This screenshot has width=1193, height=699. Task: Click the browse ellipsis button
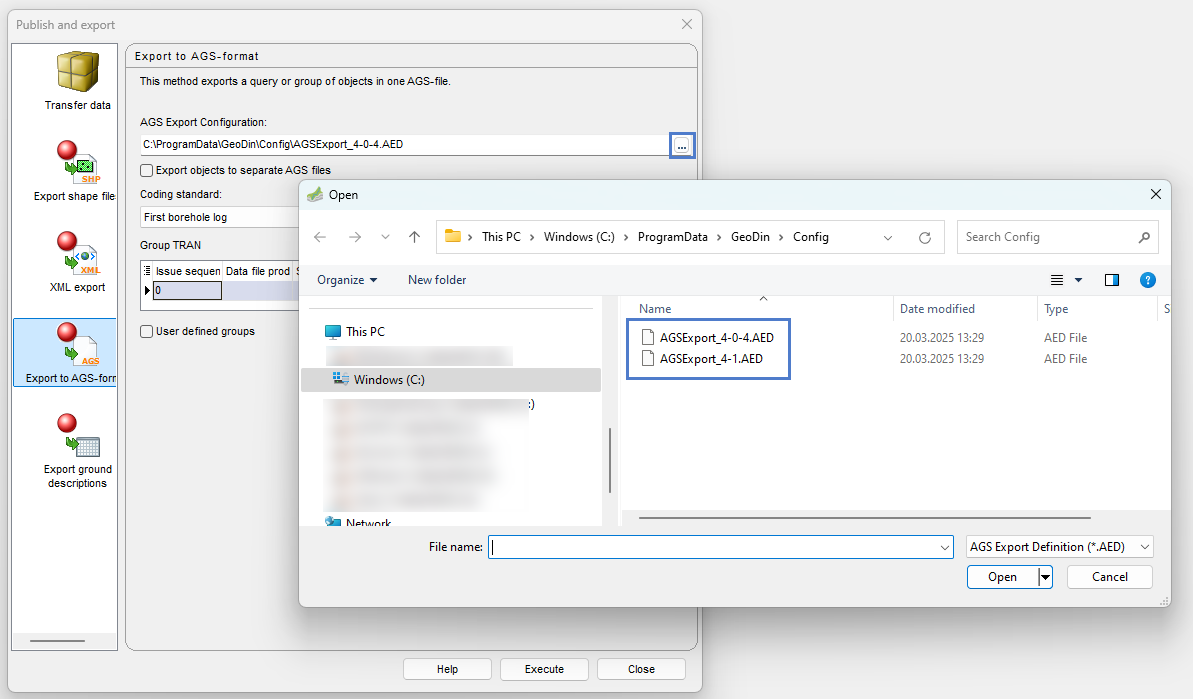click(x=682, y=145)
